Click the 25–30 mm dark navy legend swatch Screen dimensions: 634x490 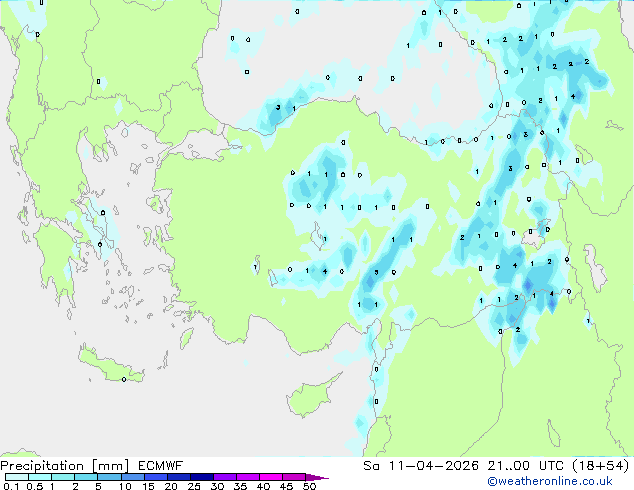pos(202,477)
